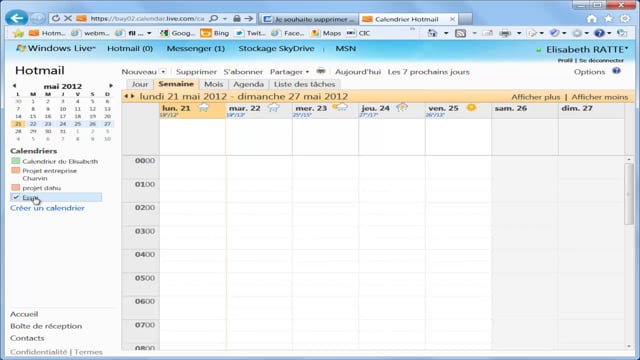Open Hotmail (0) in top navigation
Viewport: 640px width, 360px height.
tap(130, 48)
